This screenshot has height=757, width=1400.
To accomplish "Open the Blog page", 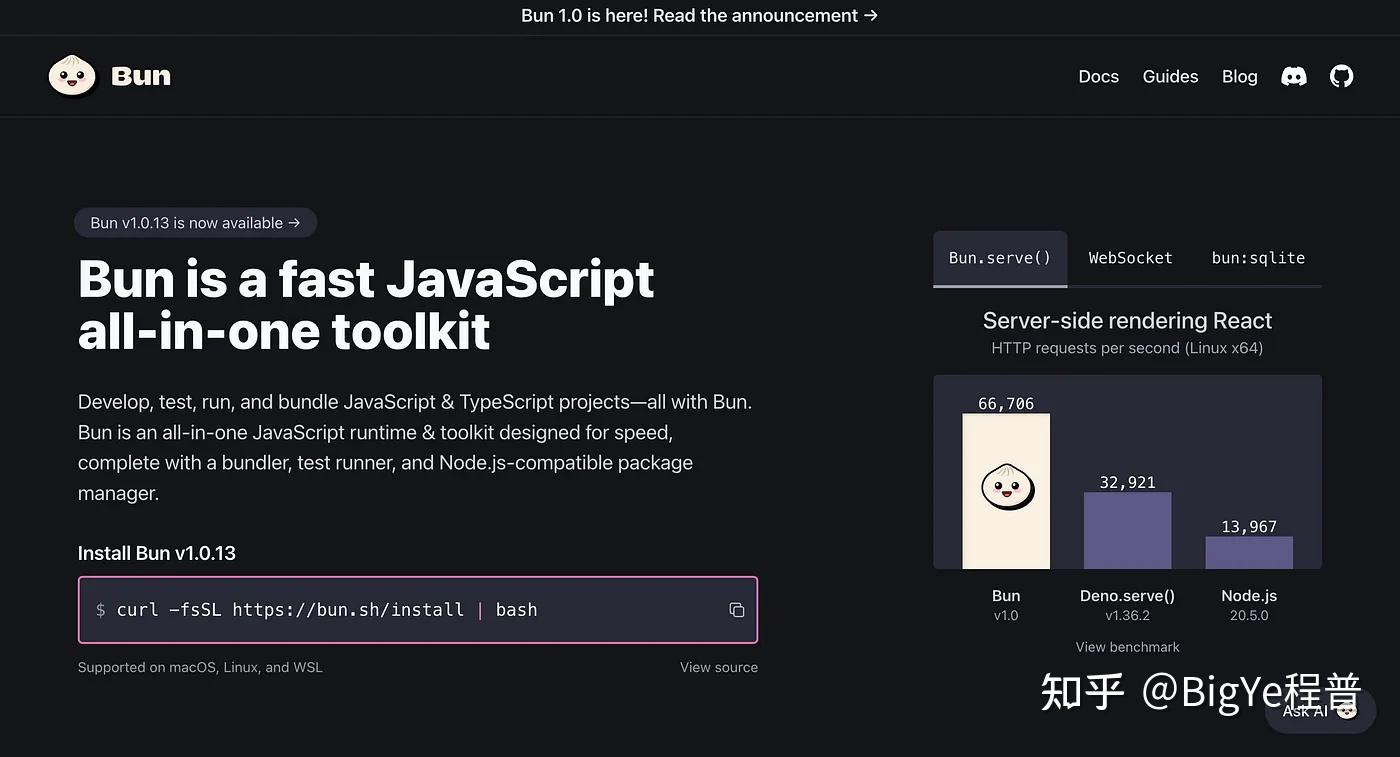I will pos(1239,77).
